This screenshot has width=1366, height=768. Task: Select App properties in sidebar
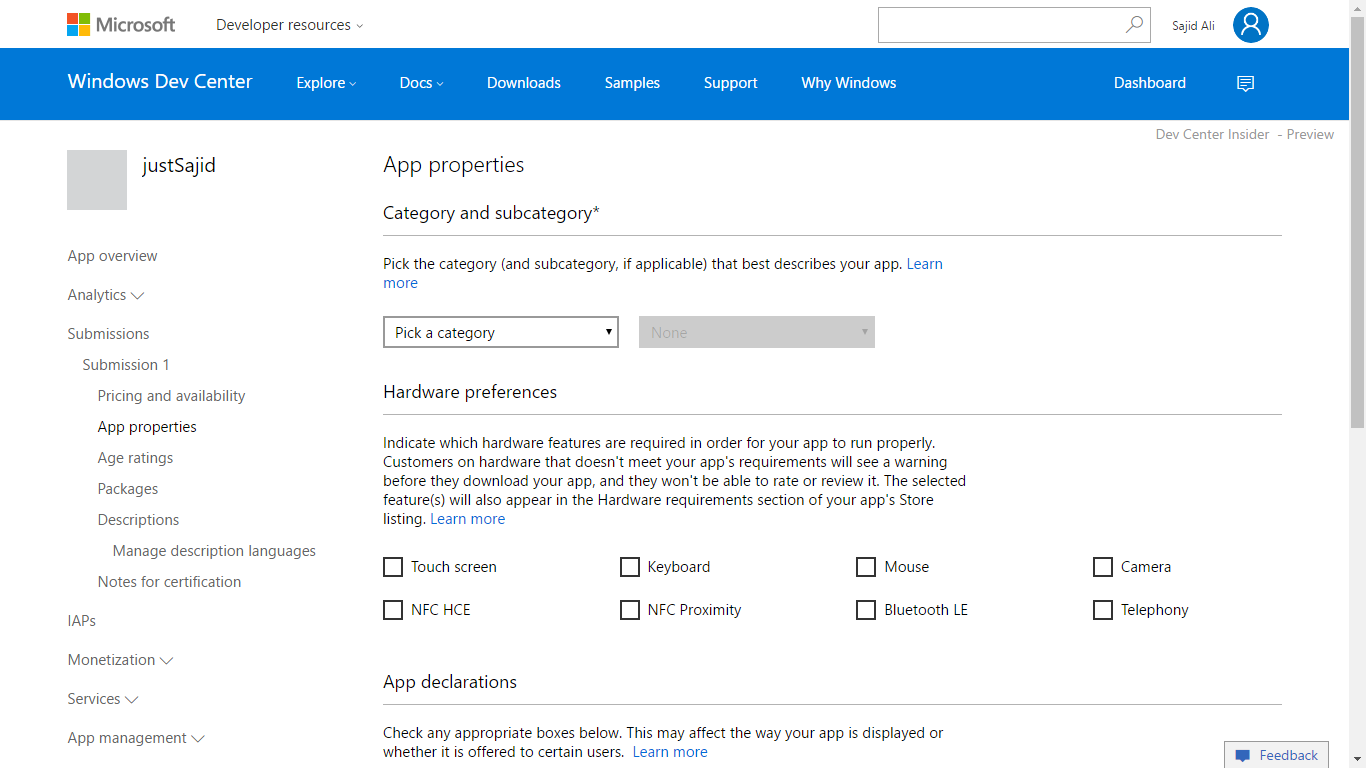point(147,427)
